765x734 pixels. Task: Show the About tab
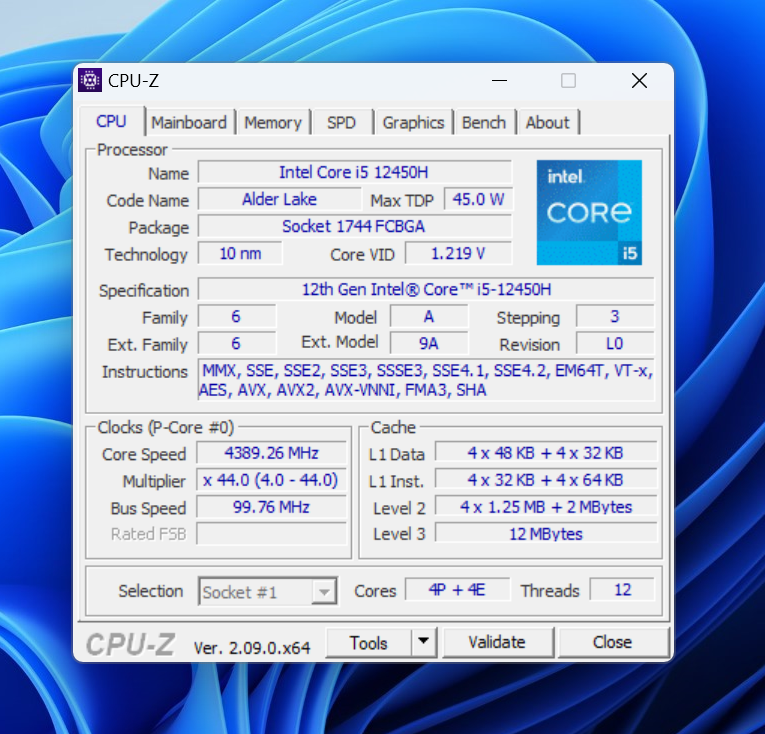(547, 122)
